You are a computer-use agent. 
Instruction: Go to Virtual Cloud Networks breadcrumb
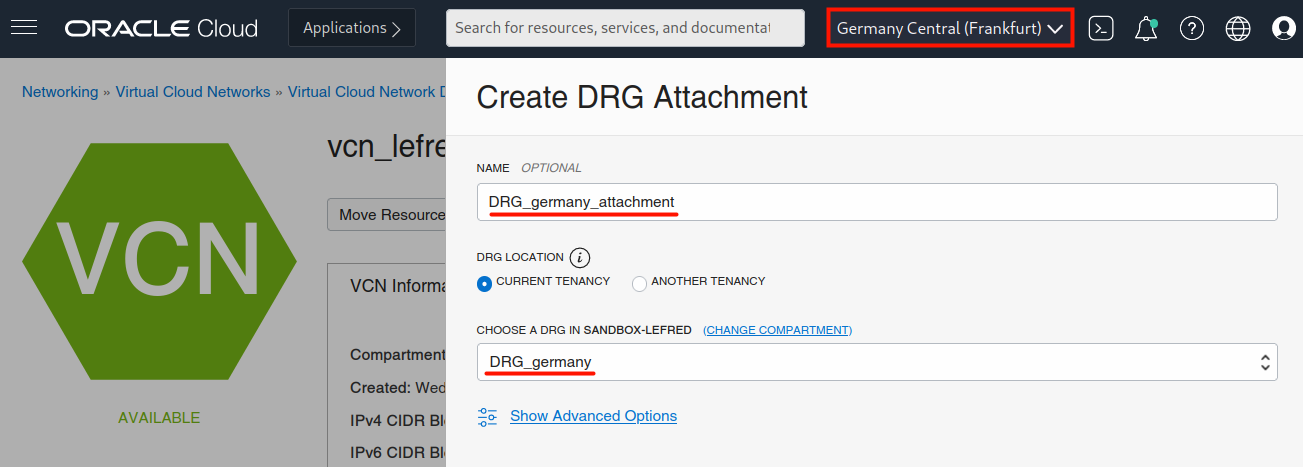(193, 92)
